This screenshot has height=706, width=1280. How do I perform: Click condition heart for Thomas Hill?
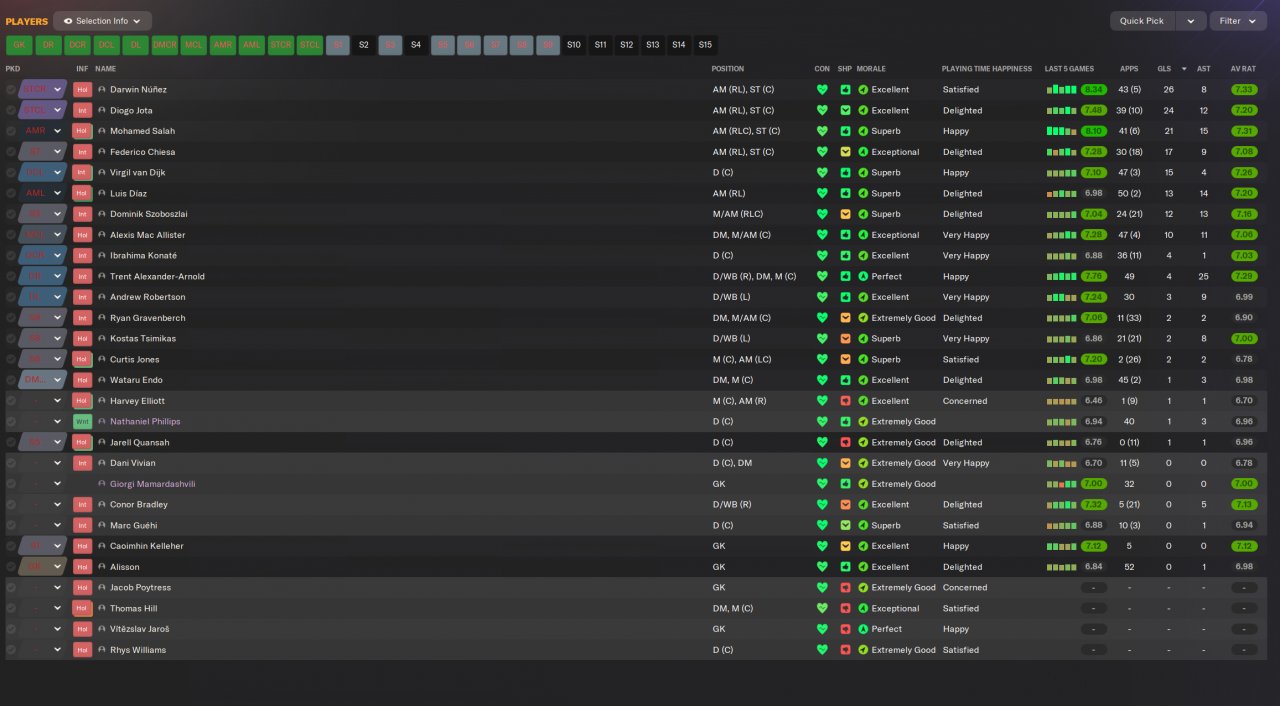(822, 608)
